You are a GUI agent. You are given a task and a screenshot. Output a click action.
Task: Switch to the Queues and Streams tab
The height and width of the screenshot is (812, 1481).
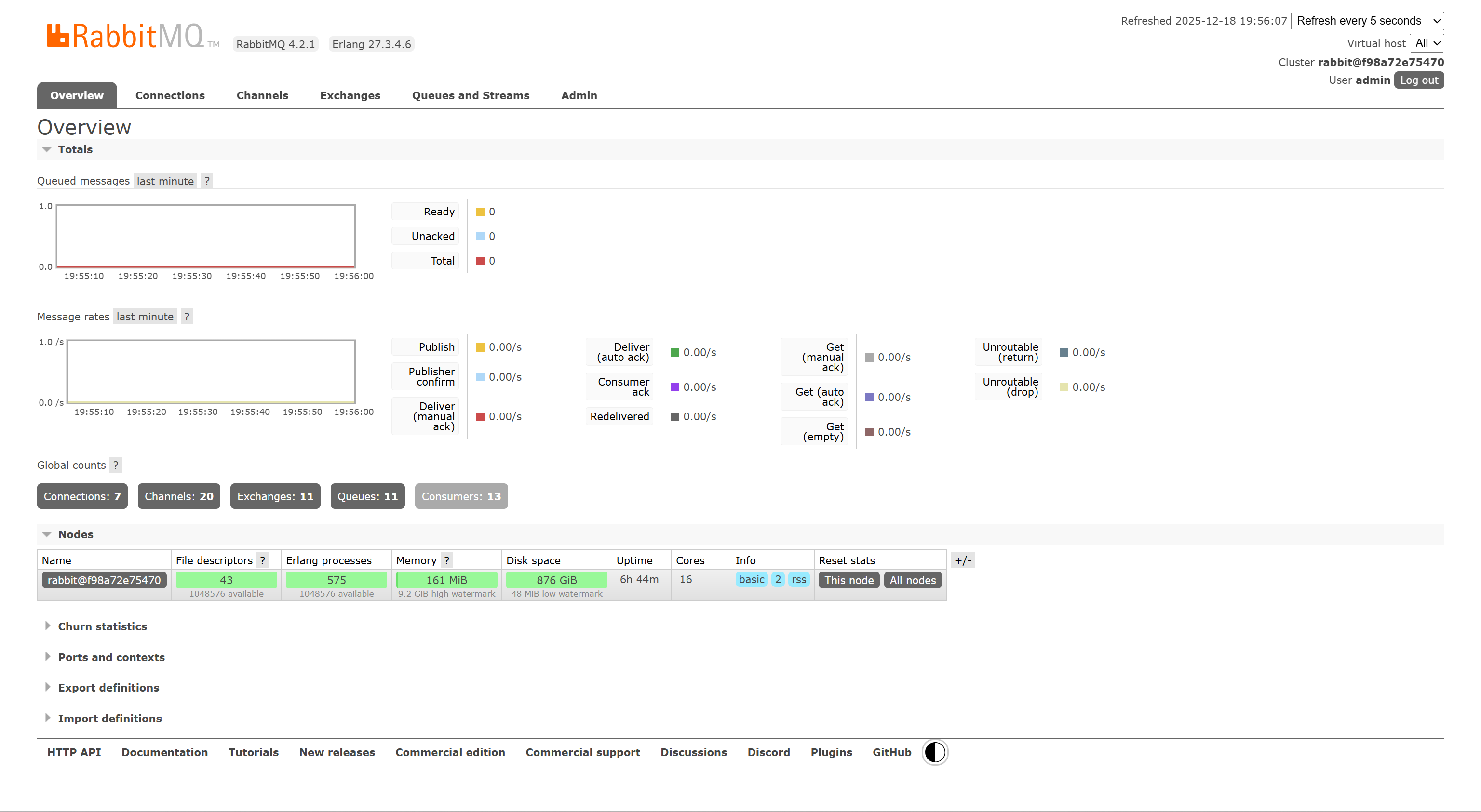(x=471, y=95)
